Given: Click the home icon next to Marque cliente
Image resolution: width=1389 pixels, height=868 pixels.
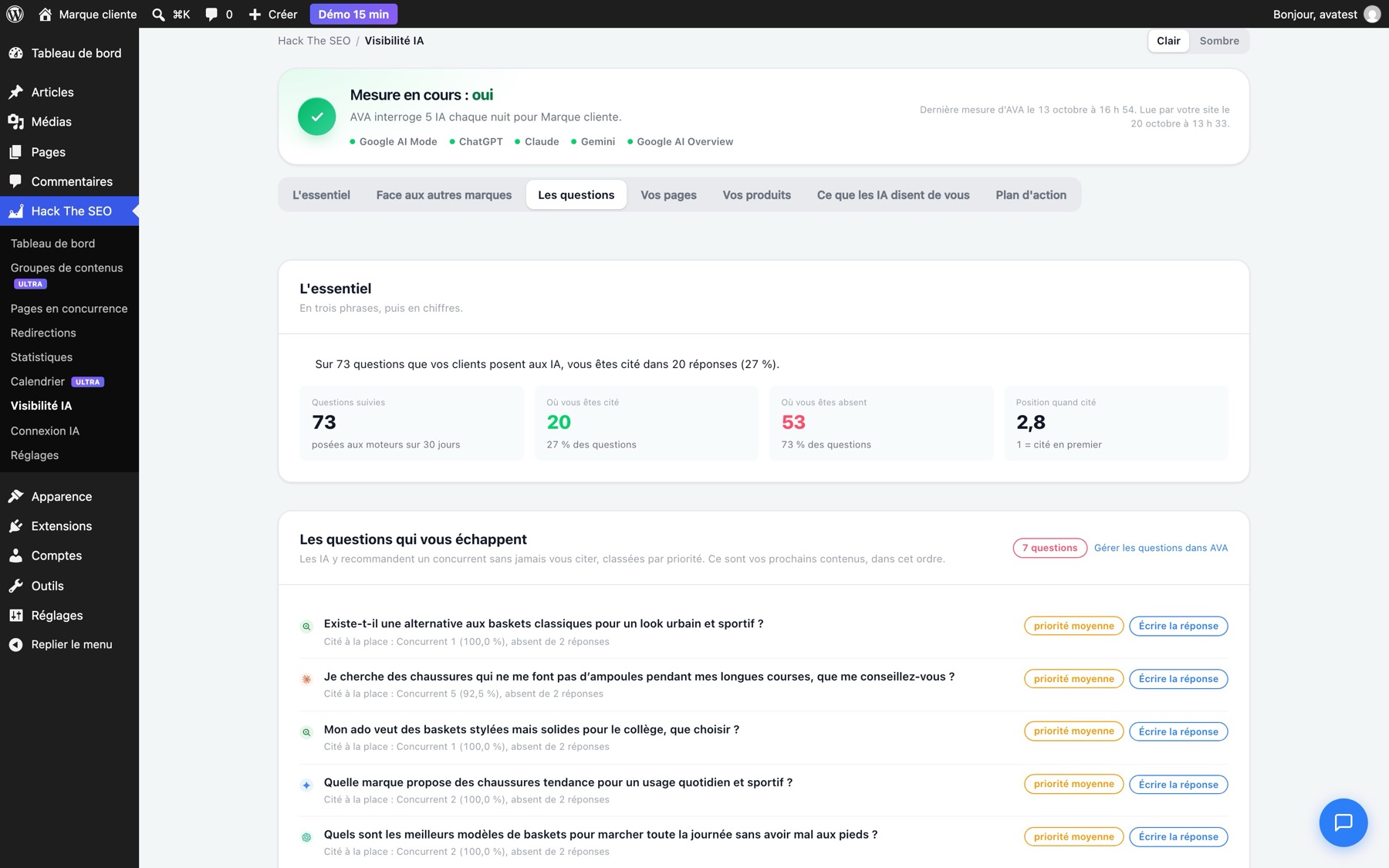Looking at the screenshot, I should click(46, 14).
